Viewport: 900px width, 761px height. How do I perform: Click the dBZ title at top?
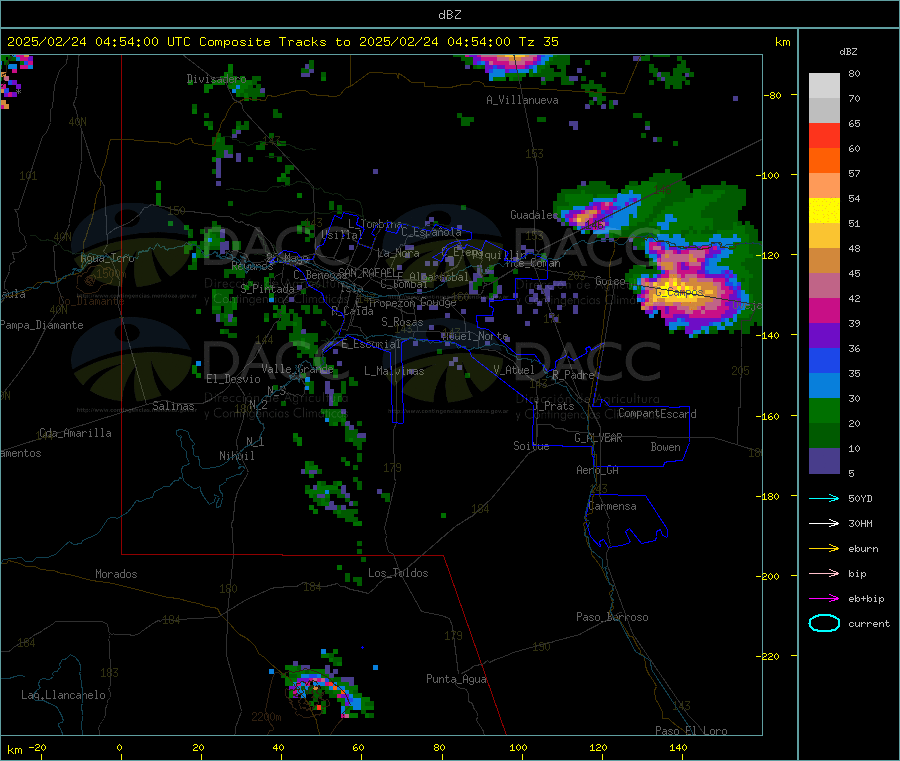[449, 15]
